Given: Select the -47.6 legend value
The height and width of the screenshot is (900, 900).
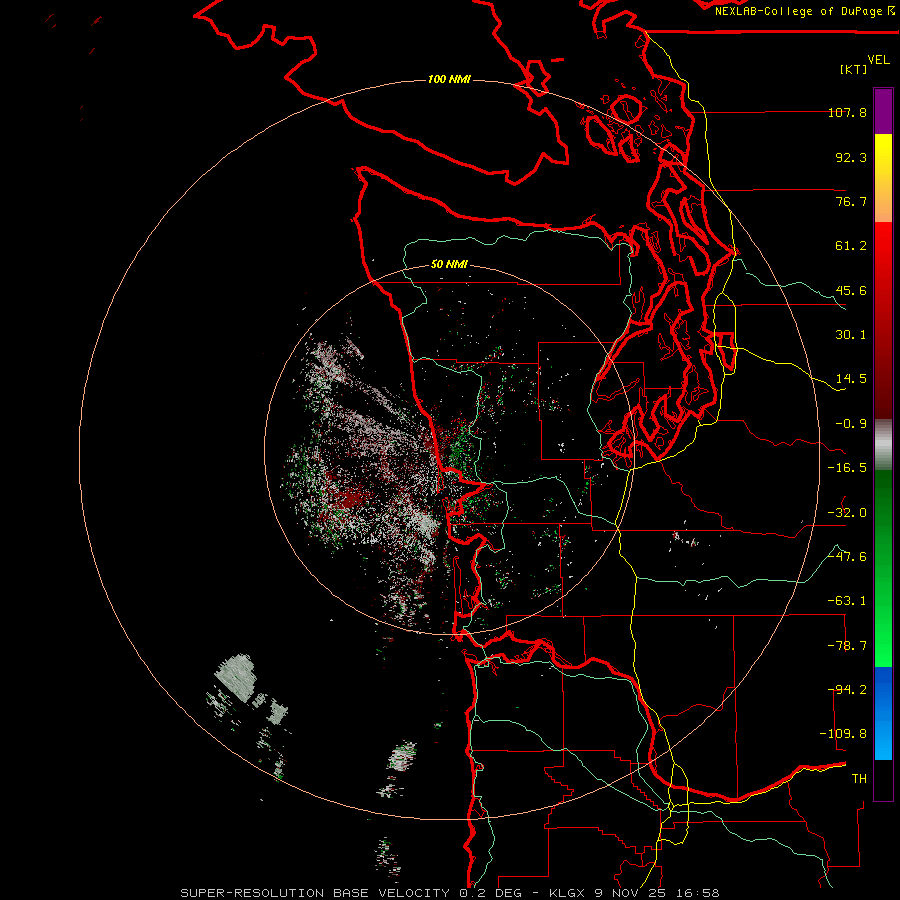Looking at the screenshot, I should [847, 557].
